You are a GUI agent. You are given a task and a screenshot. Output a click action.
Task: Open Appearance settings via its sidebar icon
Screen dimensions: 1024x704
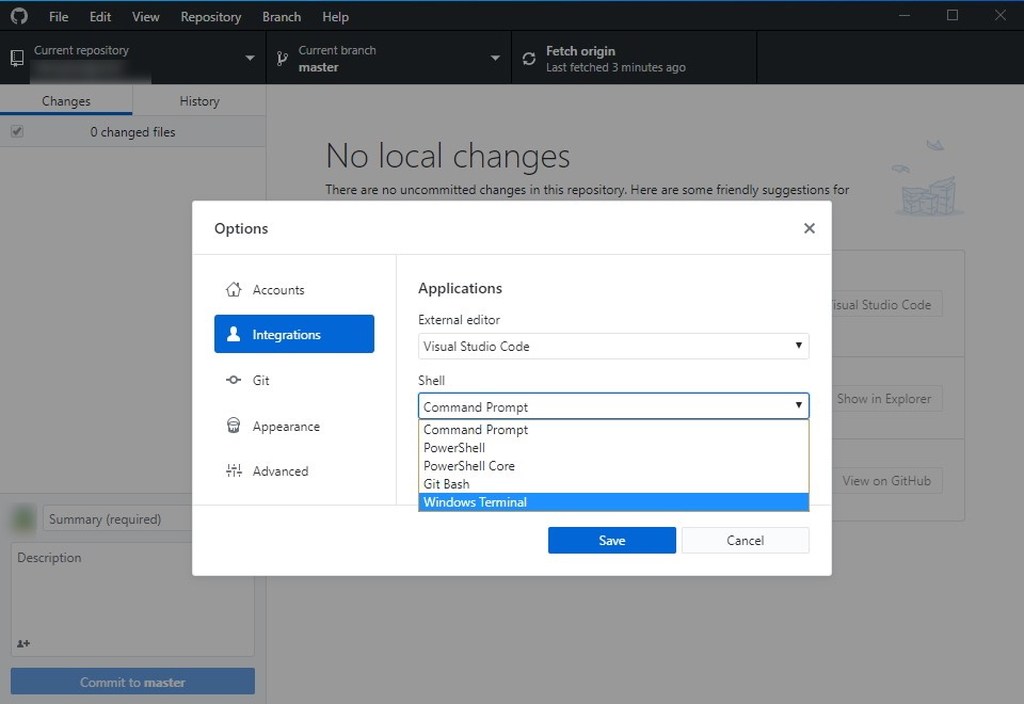tap(232, 425)
